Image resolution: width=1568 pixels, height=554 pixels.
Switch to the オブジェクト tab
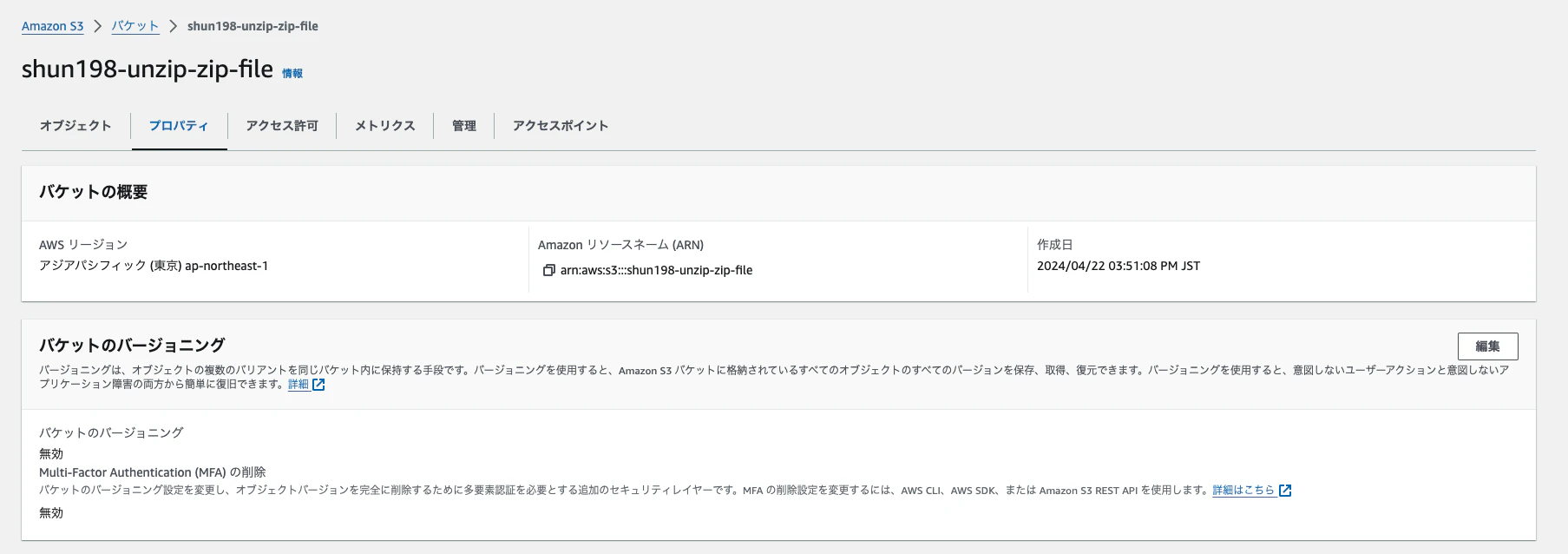(75, 126)
